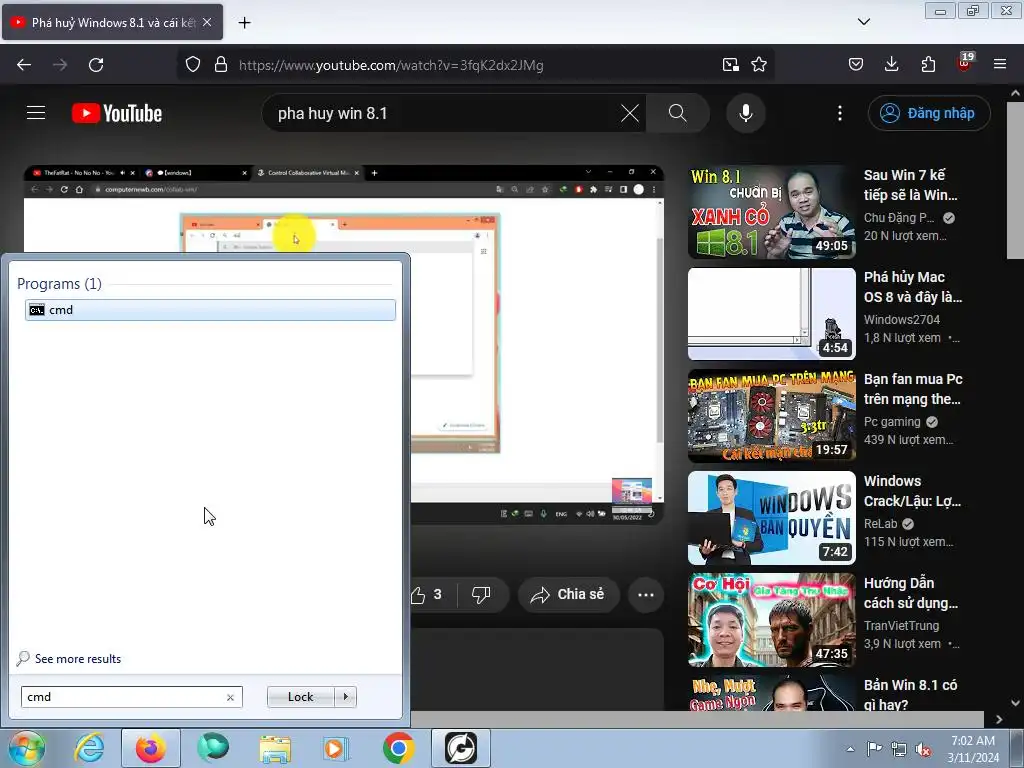The width and height of the screenshot is (1024, 768).
Task: Open the Action Center flag tray icon
Action: click(x=874, y=749)
